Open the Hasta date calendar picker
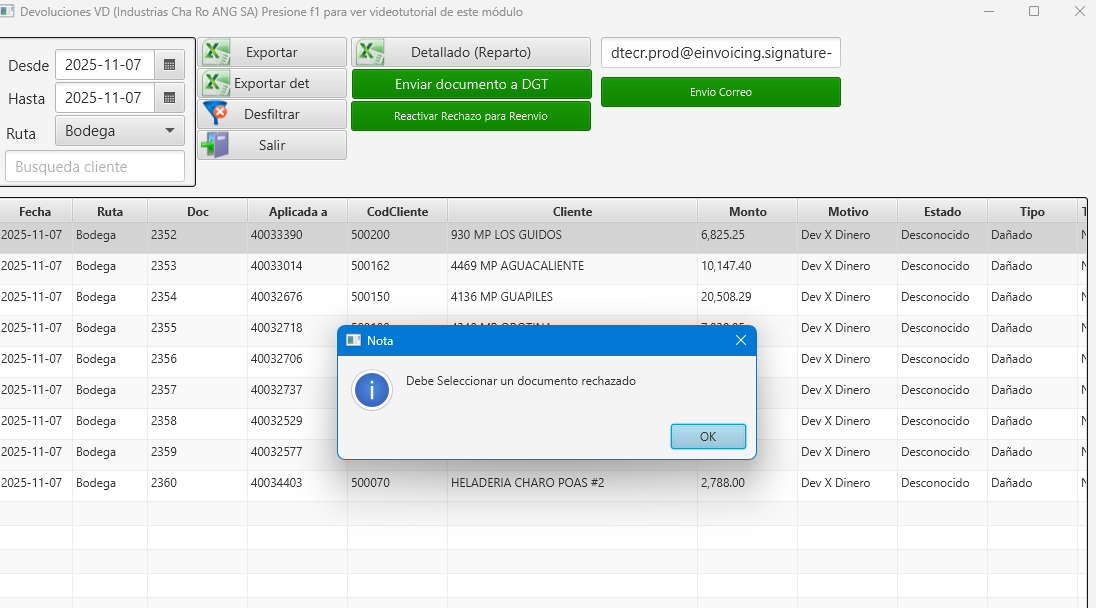This screenshot has height=608, width=1096. tap(169, 98)
